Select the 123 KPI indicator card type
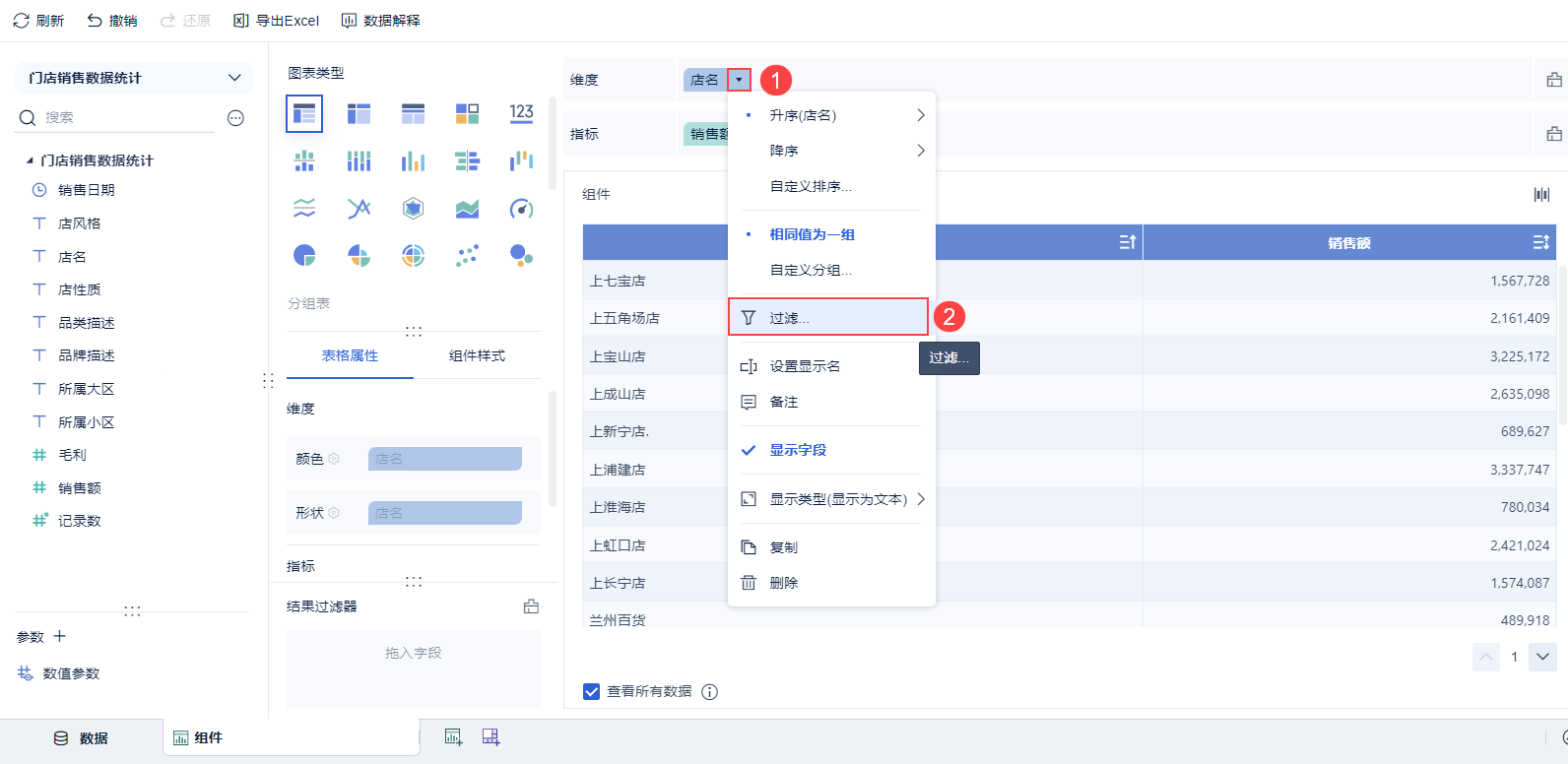This screenshot has width=1568, height=764. click(521, 114)
